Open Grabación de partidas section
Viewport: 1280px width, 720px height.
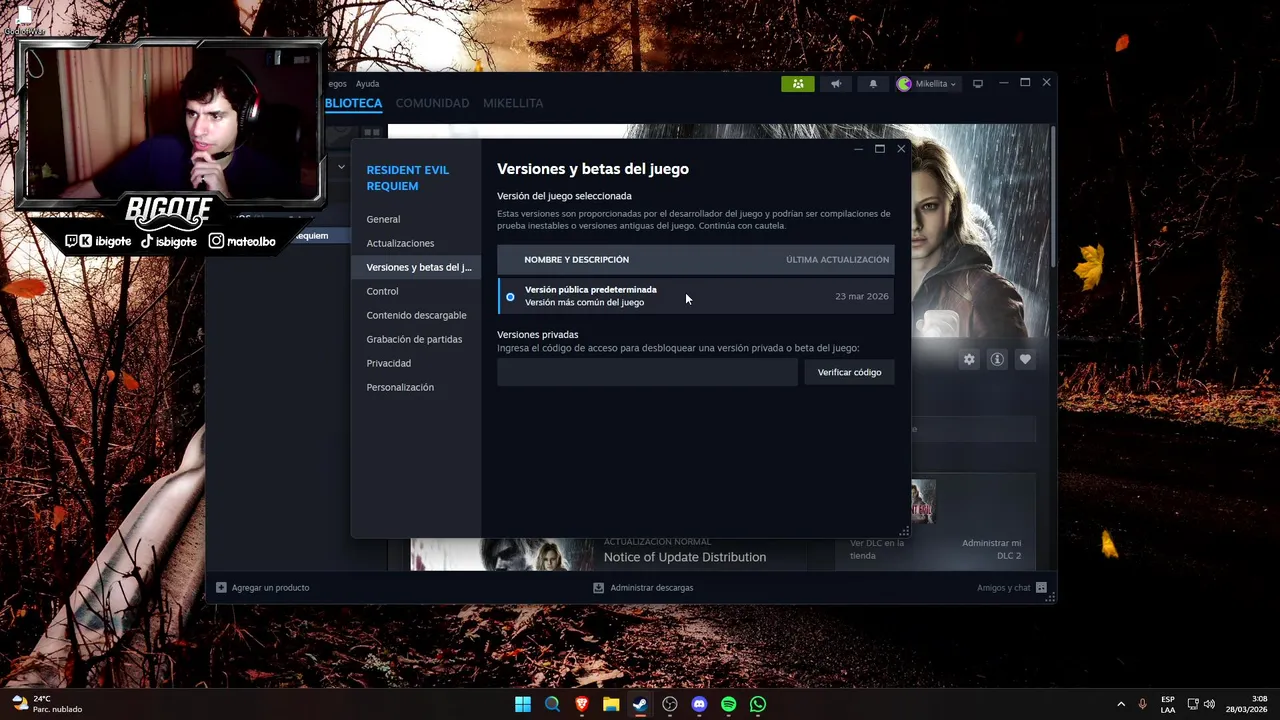(x=414, y=339)
